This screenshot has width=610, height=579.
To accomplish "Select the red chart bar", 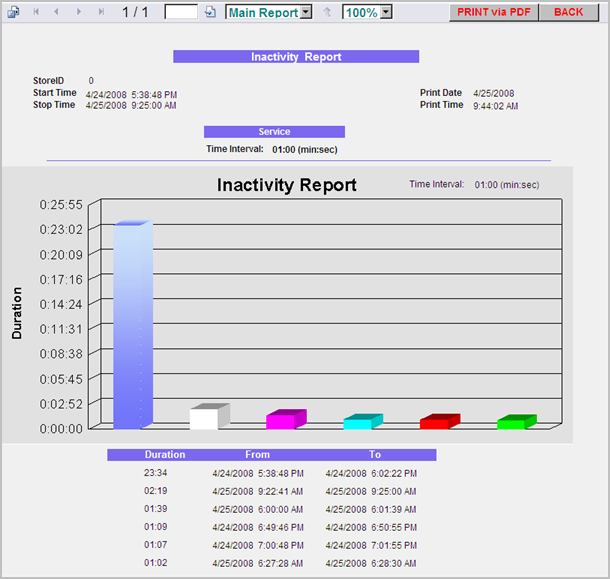I will click(x=440, y=421).
